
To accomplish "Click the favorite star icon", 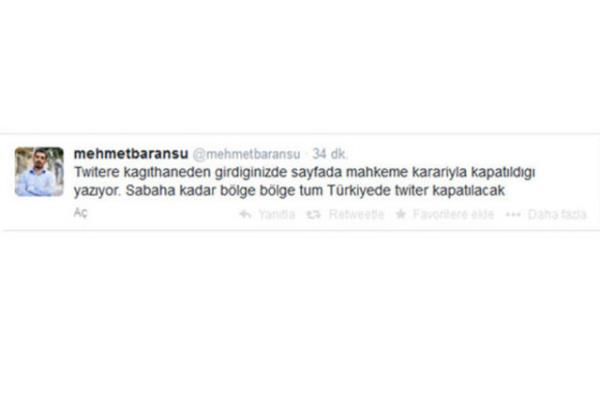I will [401, 214].
